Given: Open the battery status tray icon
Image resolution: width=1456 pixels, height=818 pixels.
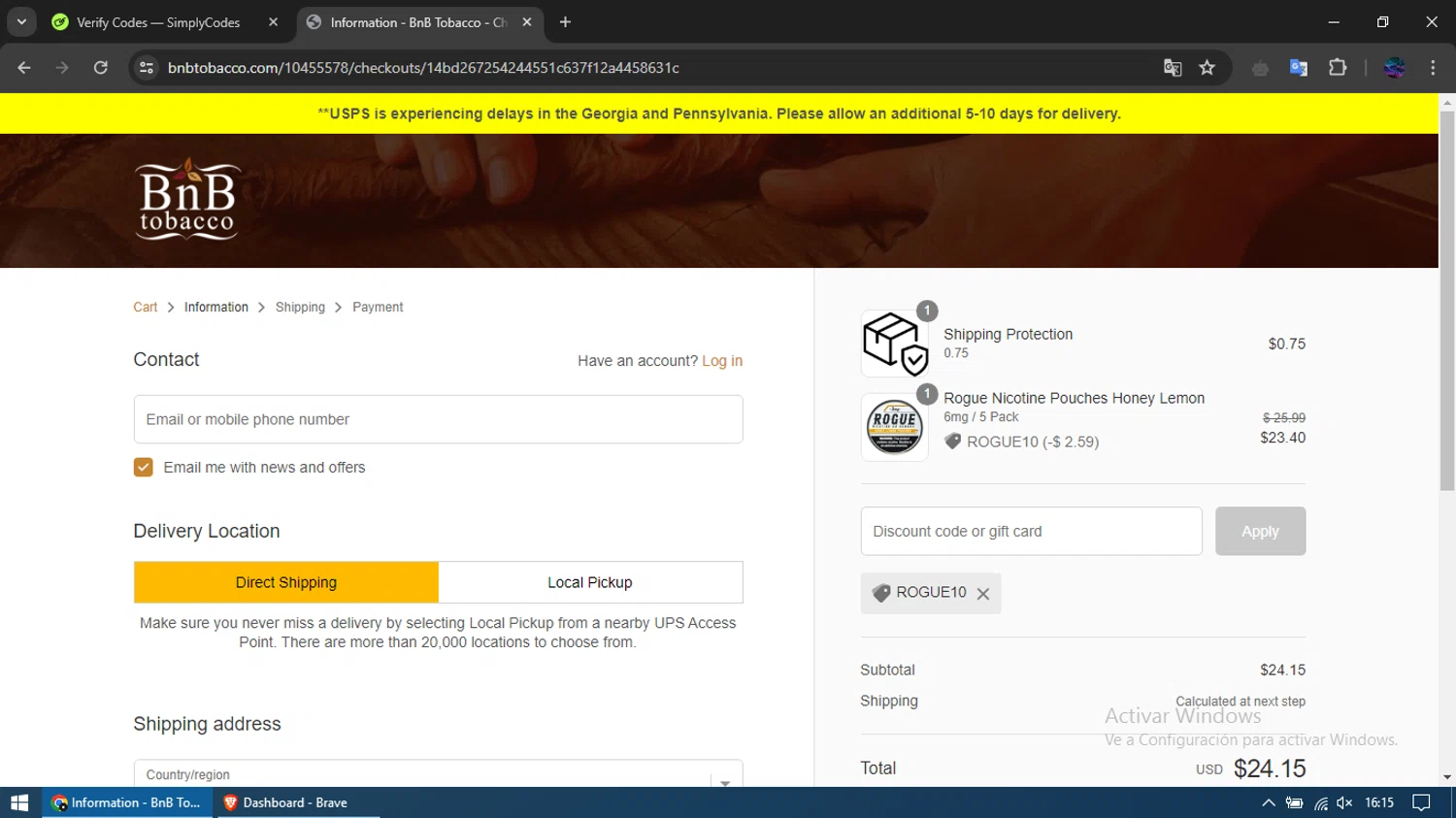Looking at the screenshot, I should click(x=1294, y=802).
